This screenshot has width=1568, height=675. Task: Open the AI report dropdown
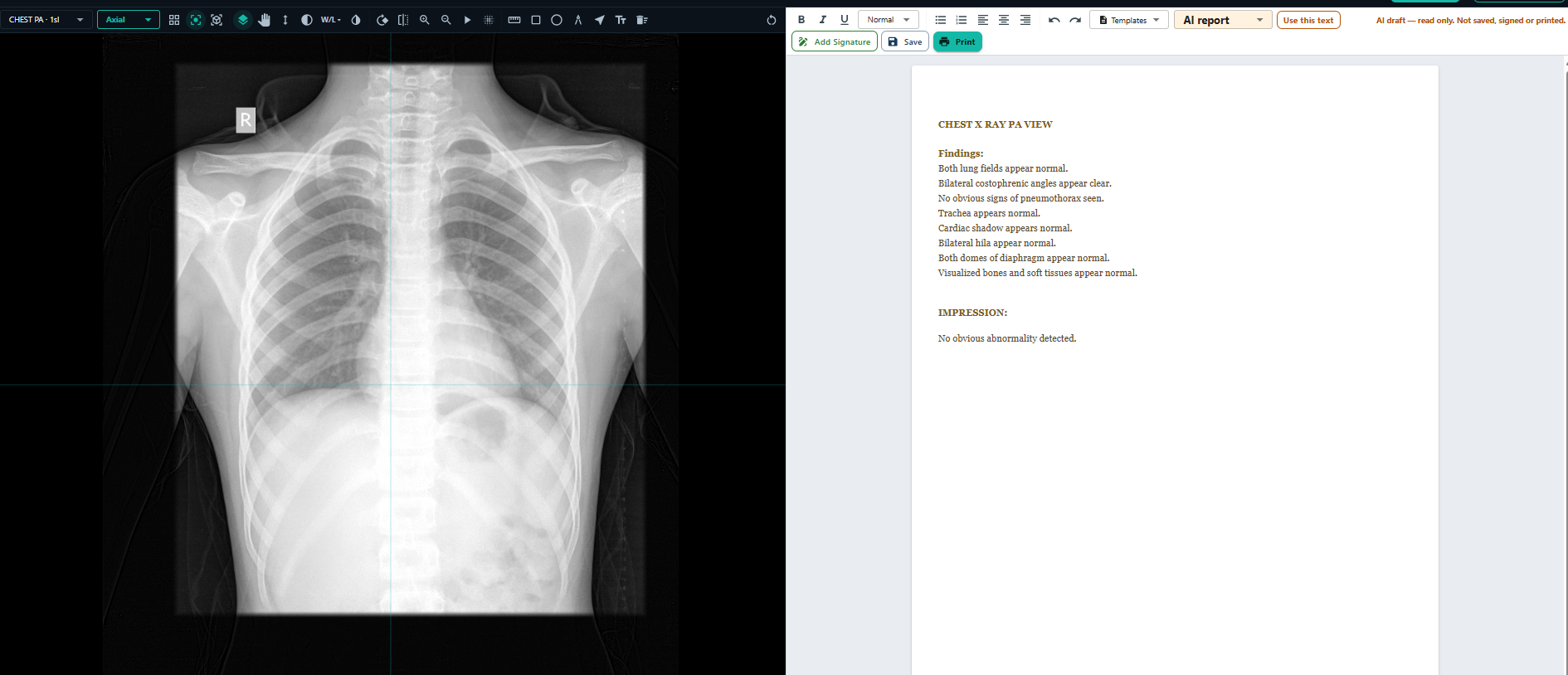1223,20
